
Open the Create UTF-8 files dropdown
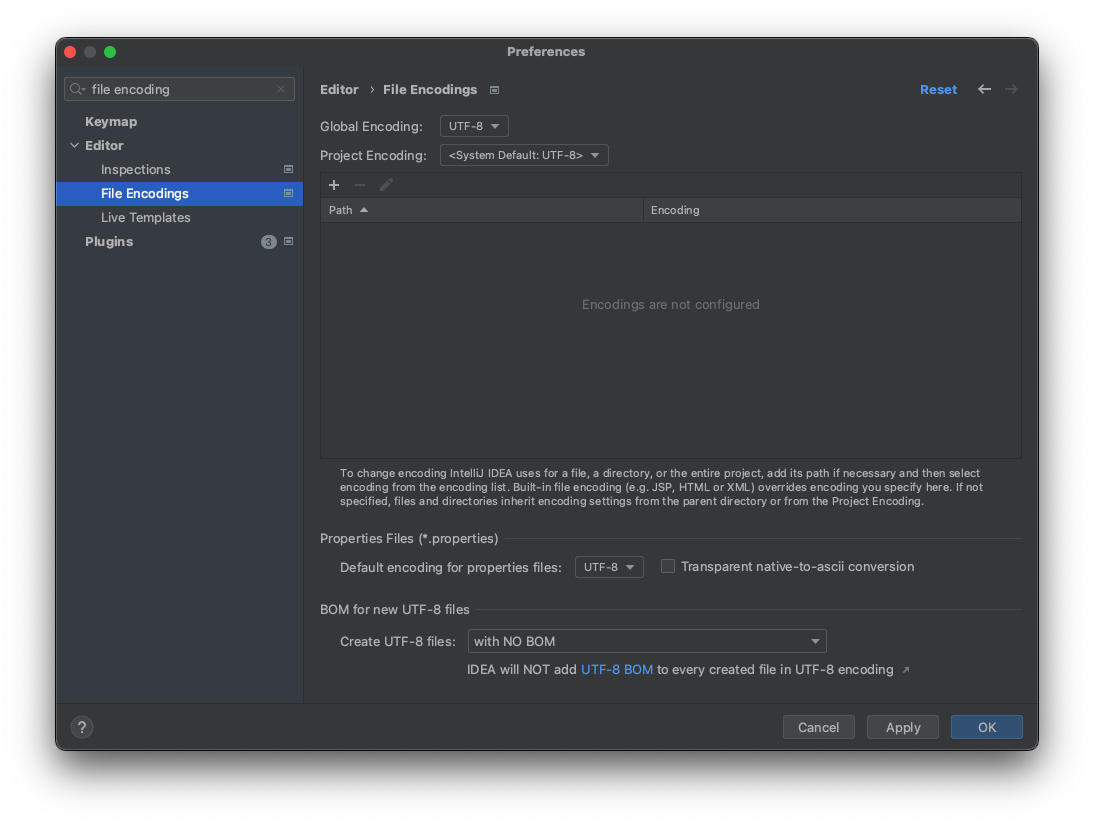tap(647, 641)
